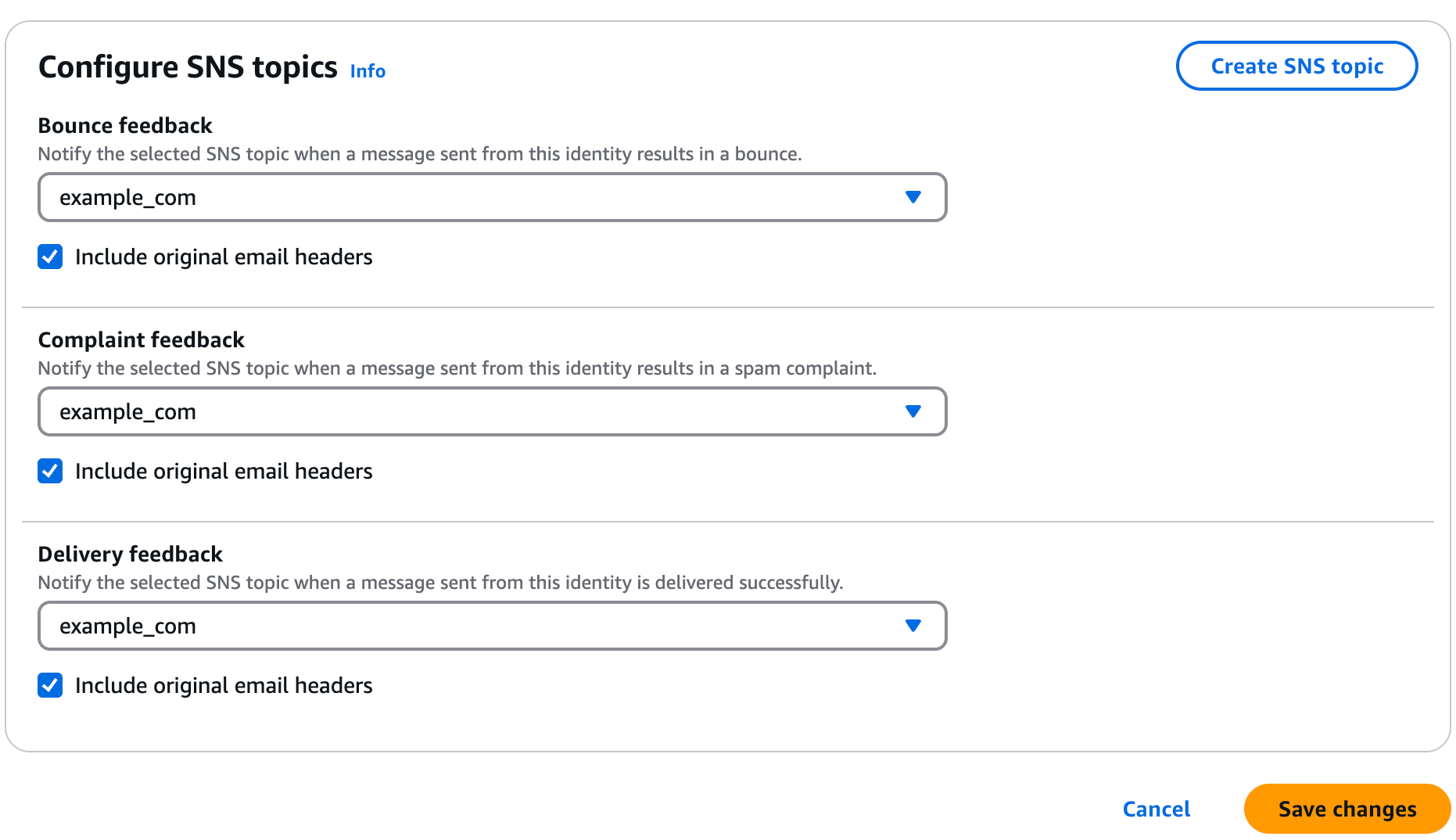Uncheck Include original email headers under Bounce feedback

coord(50,257)
